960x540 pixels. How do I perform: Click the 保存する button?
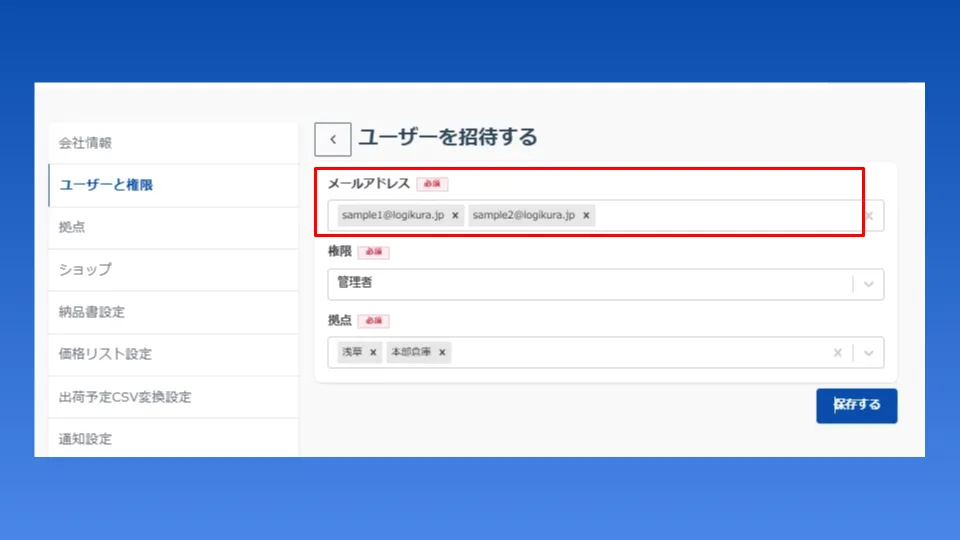coord(857,405)
